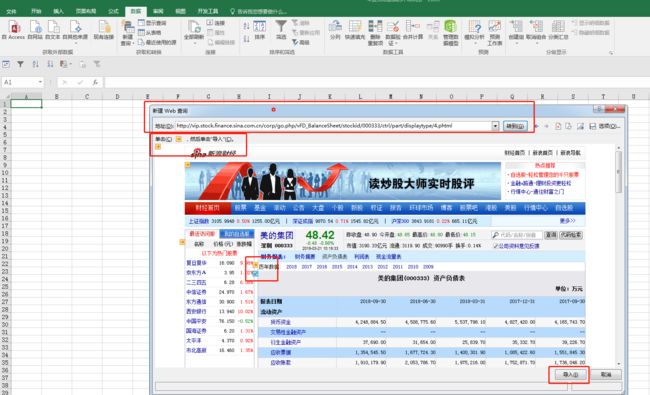This screenshot has height=395, width=650.
Task: Switch to the File (文件) tab
Action: [11, 11]
